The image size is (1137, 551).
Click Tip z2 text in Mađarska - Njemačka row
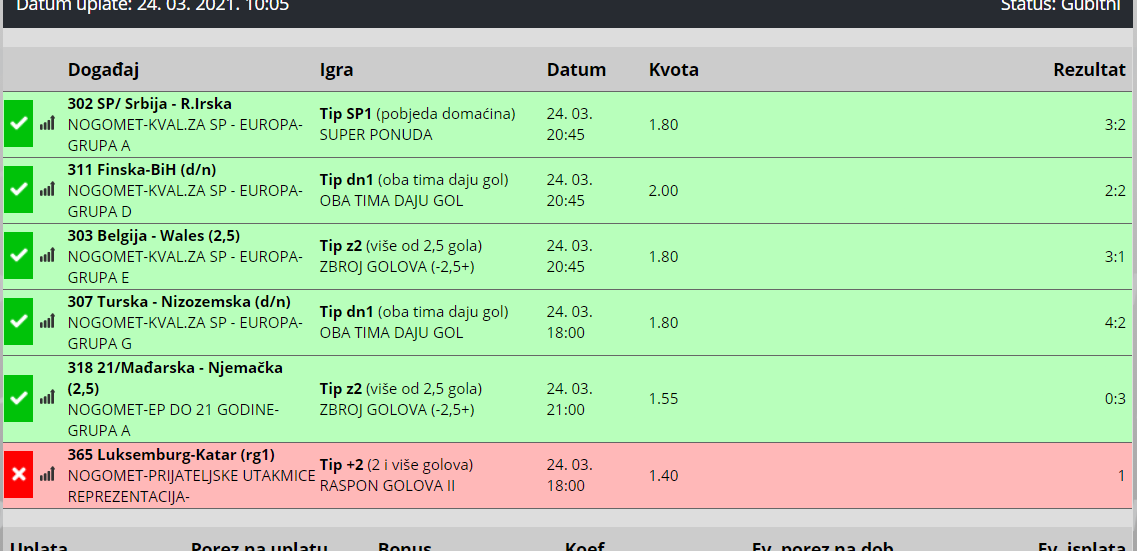point(400,388)
